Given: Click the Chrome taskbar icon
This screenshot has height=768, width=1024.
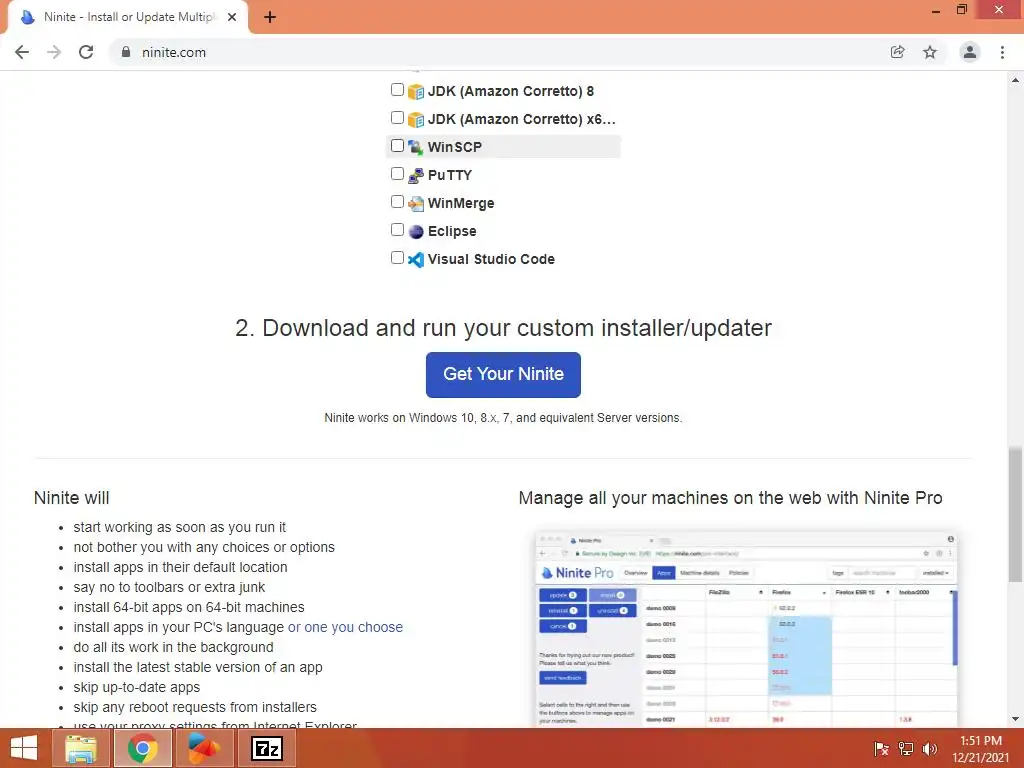Looking at the screenshot, I should (143, 748).
